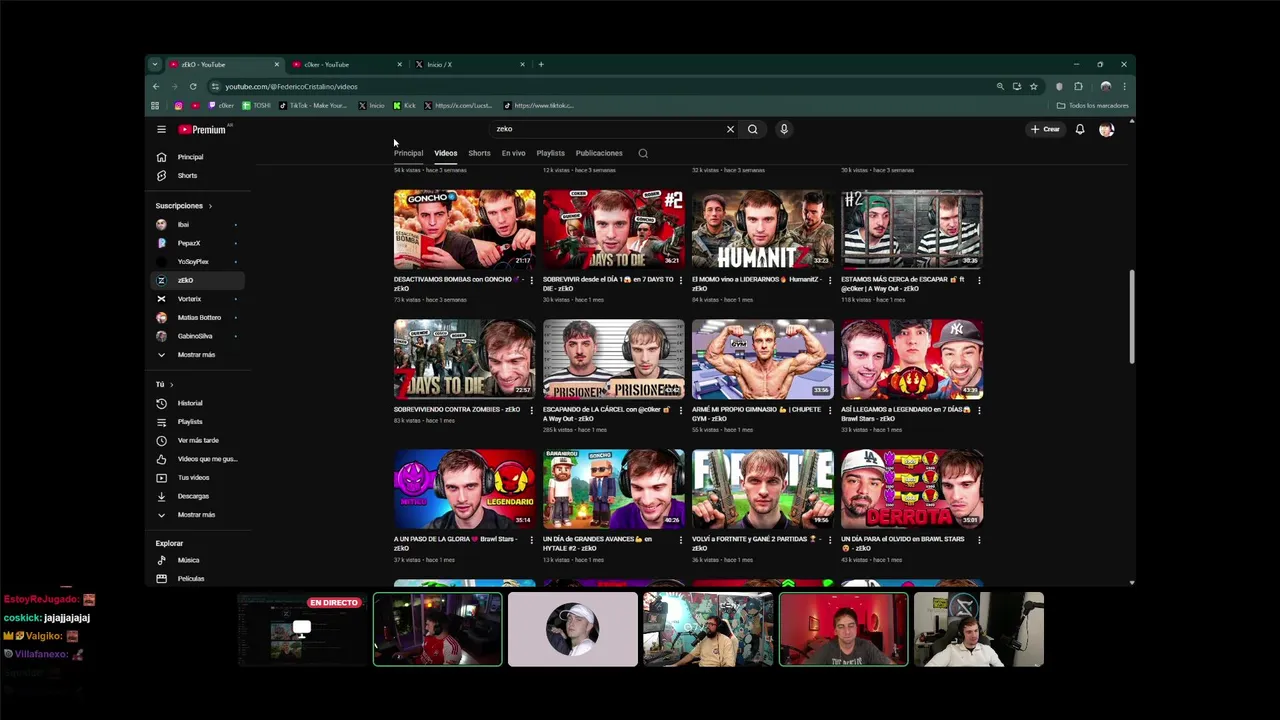Open Historial from the sidebar

pos(190,403)
